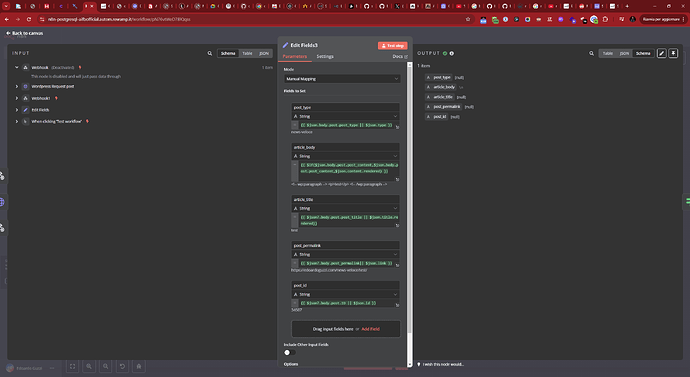Click the 'Test workflow' trigger cursor icon

click(26, 121)
